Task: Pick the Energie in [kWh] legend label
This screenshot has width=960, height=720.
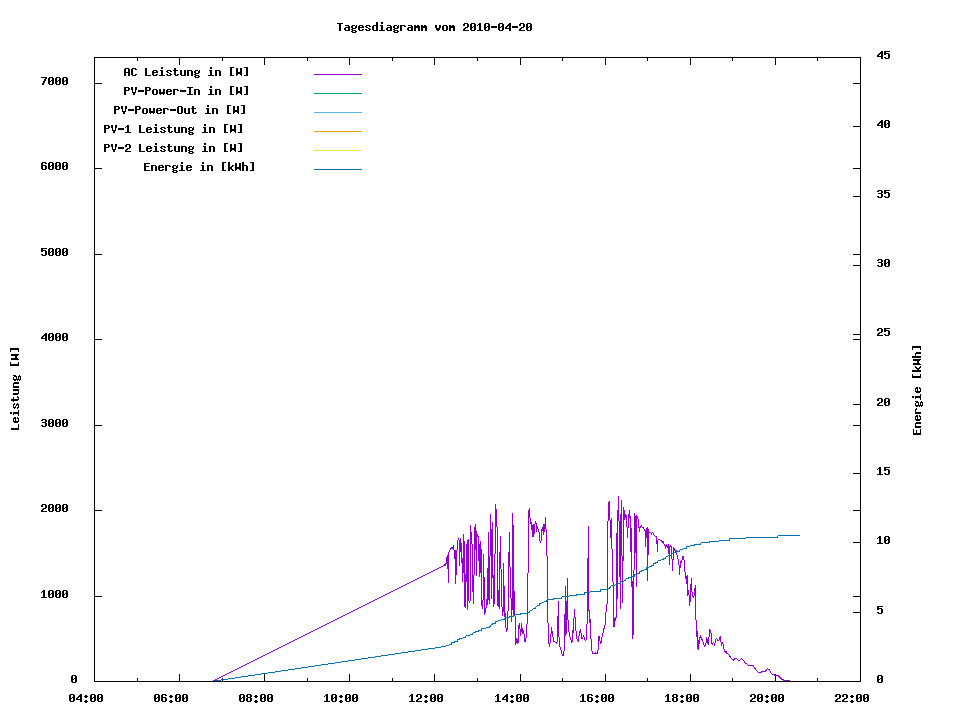Action: pos(199,167)
